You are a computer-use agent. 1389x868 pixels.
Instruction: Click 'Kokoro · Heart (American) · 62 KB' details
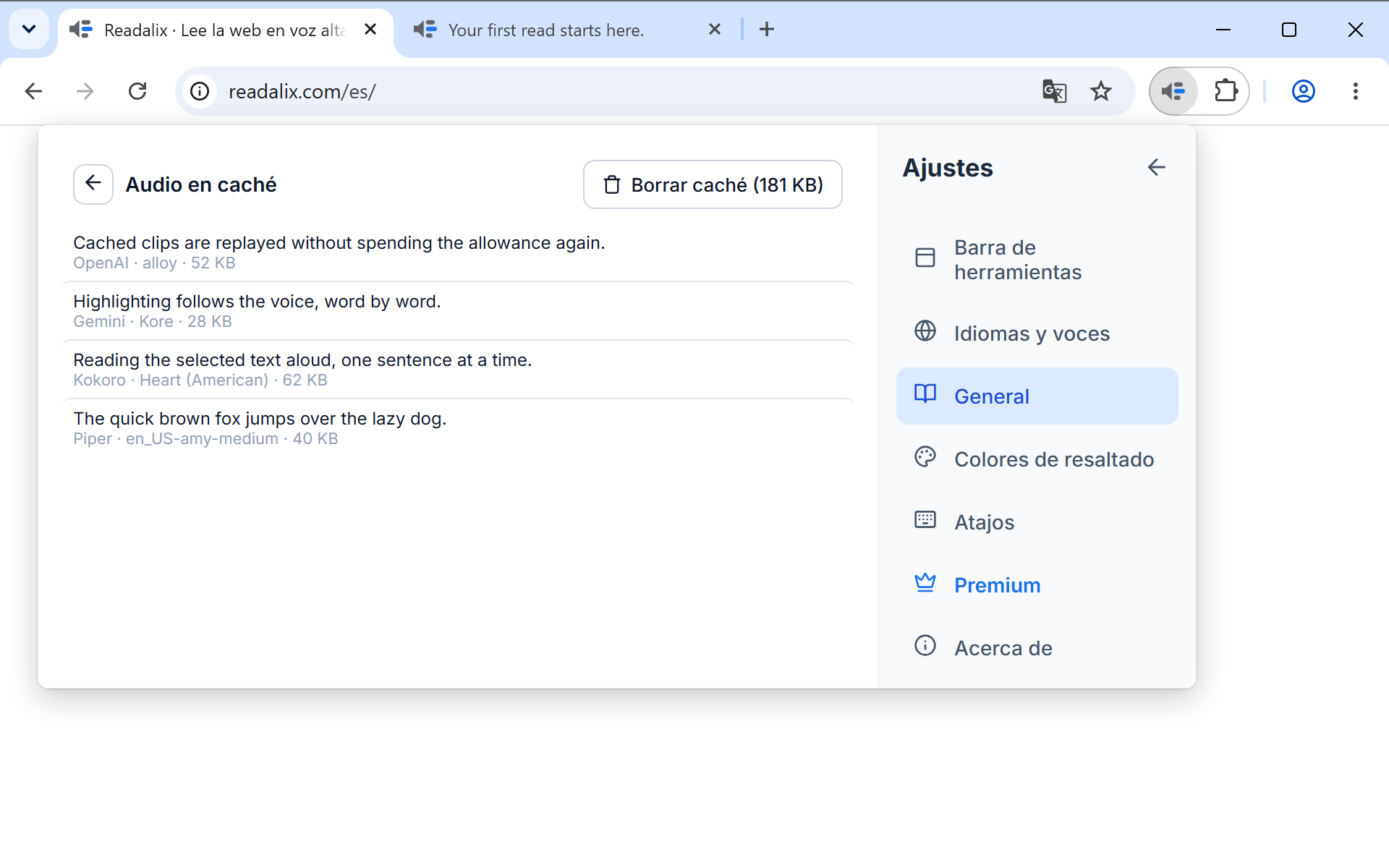(x=200, y=380)
